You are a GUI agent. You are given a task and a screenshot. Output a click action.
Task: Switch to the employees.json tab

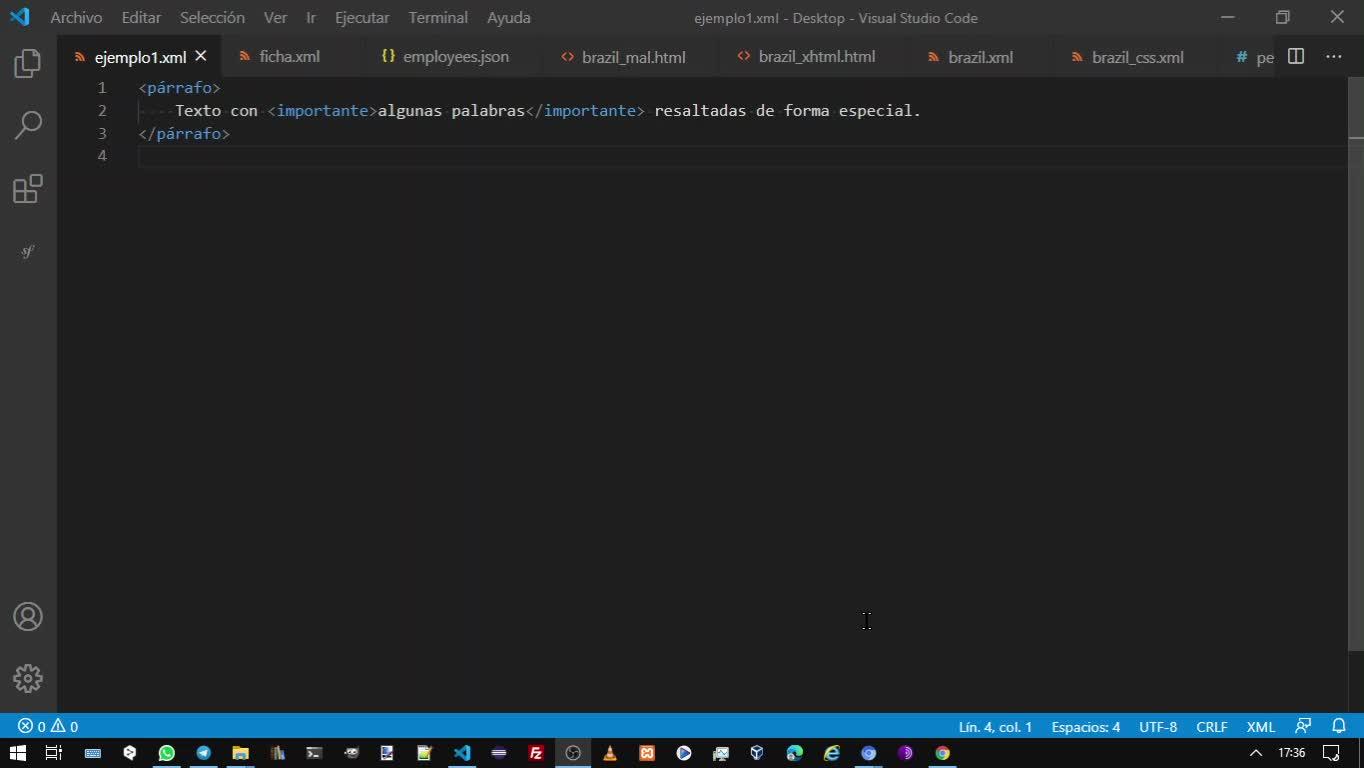coord(456,57)
